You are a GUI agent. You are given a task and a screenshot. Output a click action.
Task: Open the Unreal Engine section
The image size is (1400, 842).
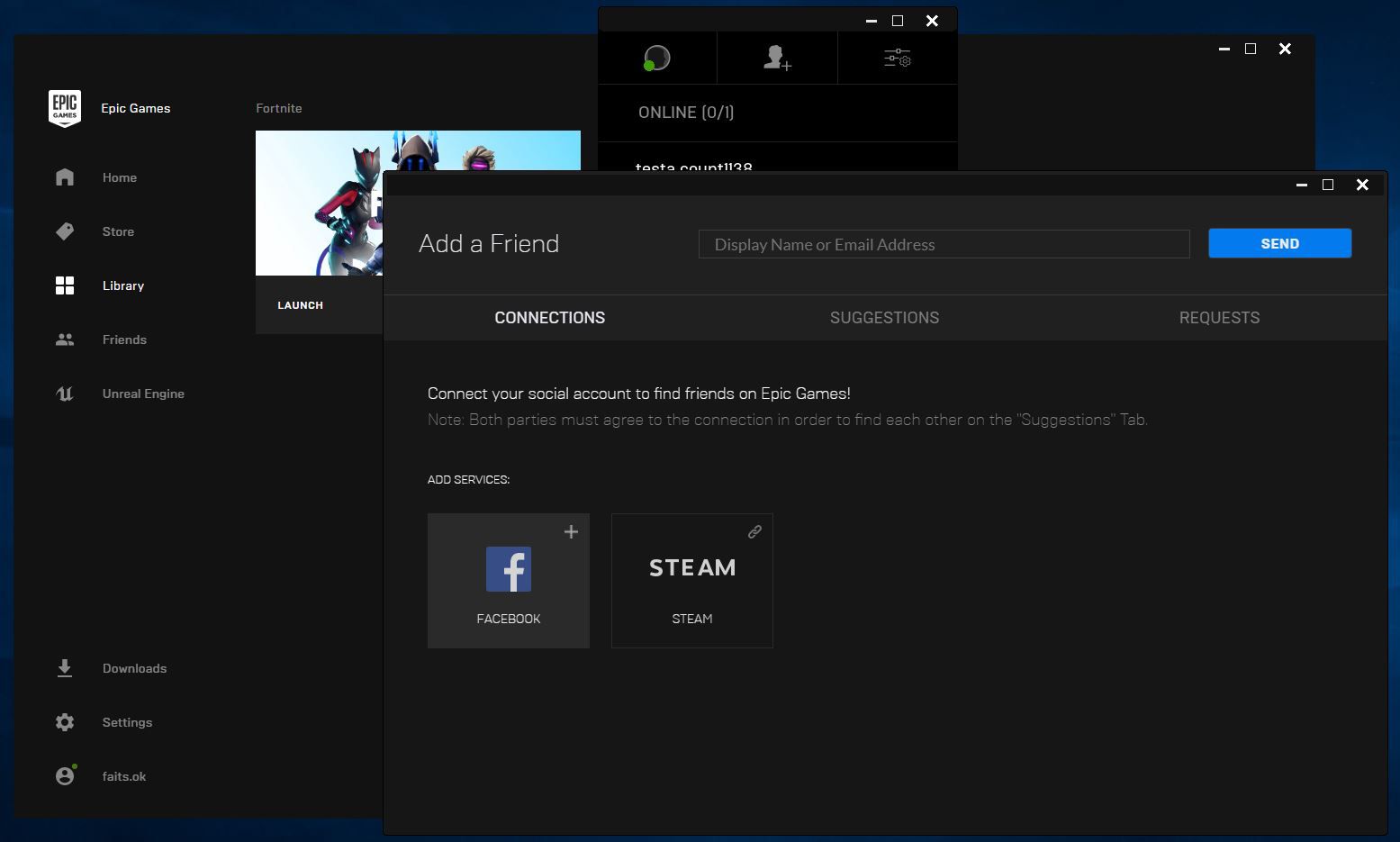(x=143, y=394)
